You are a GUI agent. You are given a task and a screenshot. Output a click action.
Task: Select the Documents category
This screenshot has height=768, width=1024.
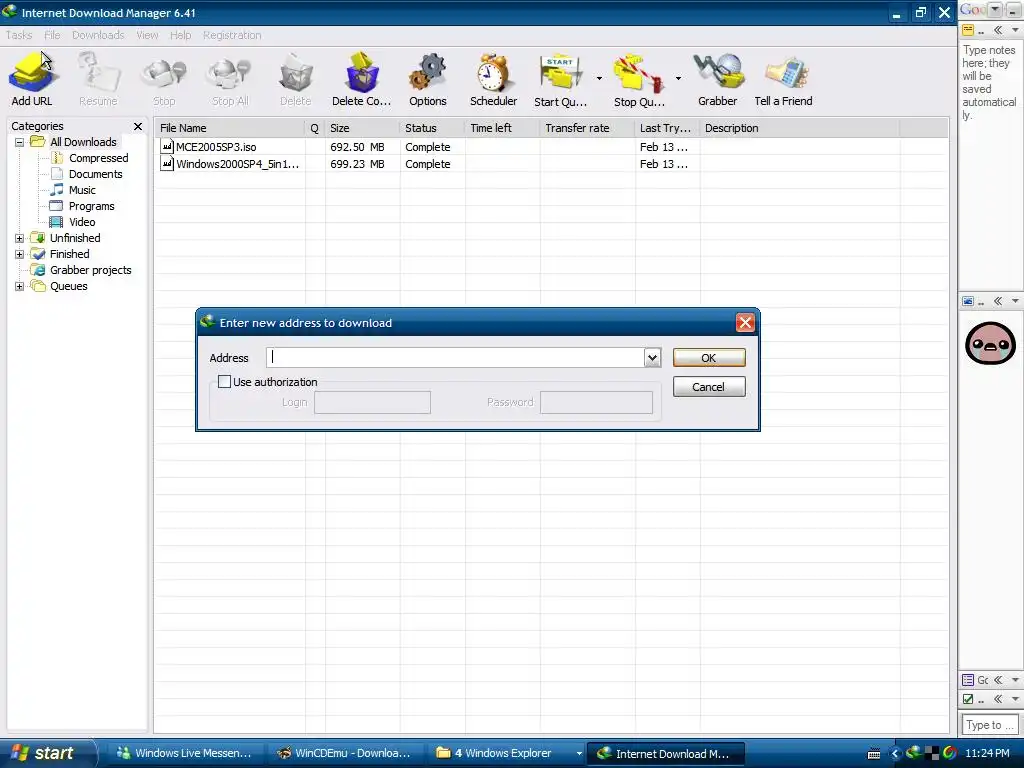(95, 174)
